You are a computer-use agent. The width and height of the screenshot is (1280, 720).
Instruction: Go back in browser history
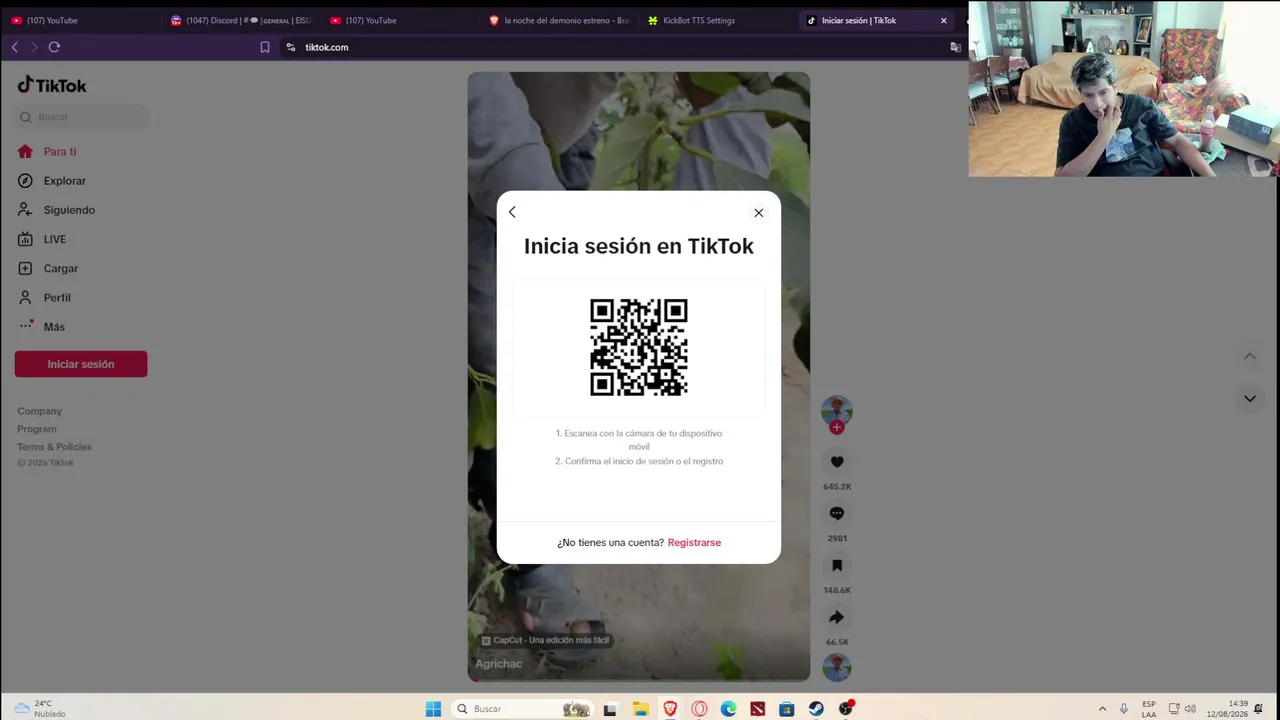point(15,47)
